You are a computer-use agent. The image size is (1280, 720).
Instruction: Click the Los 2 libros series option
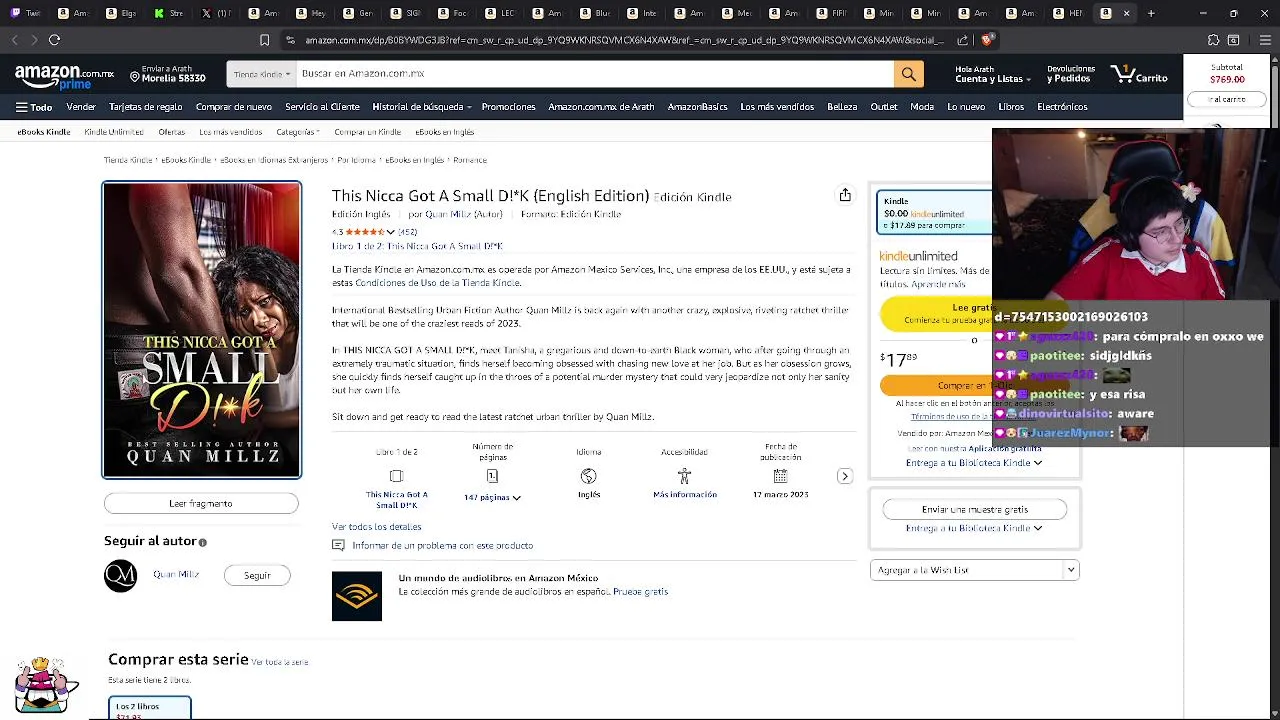149,709
